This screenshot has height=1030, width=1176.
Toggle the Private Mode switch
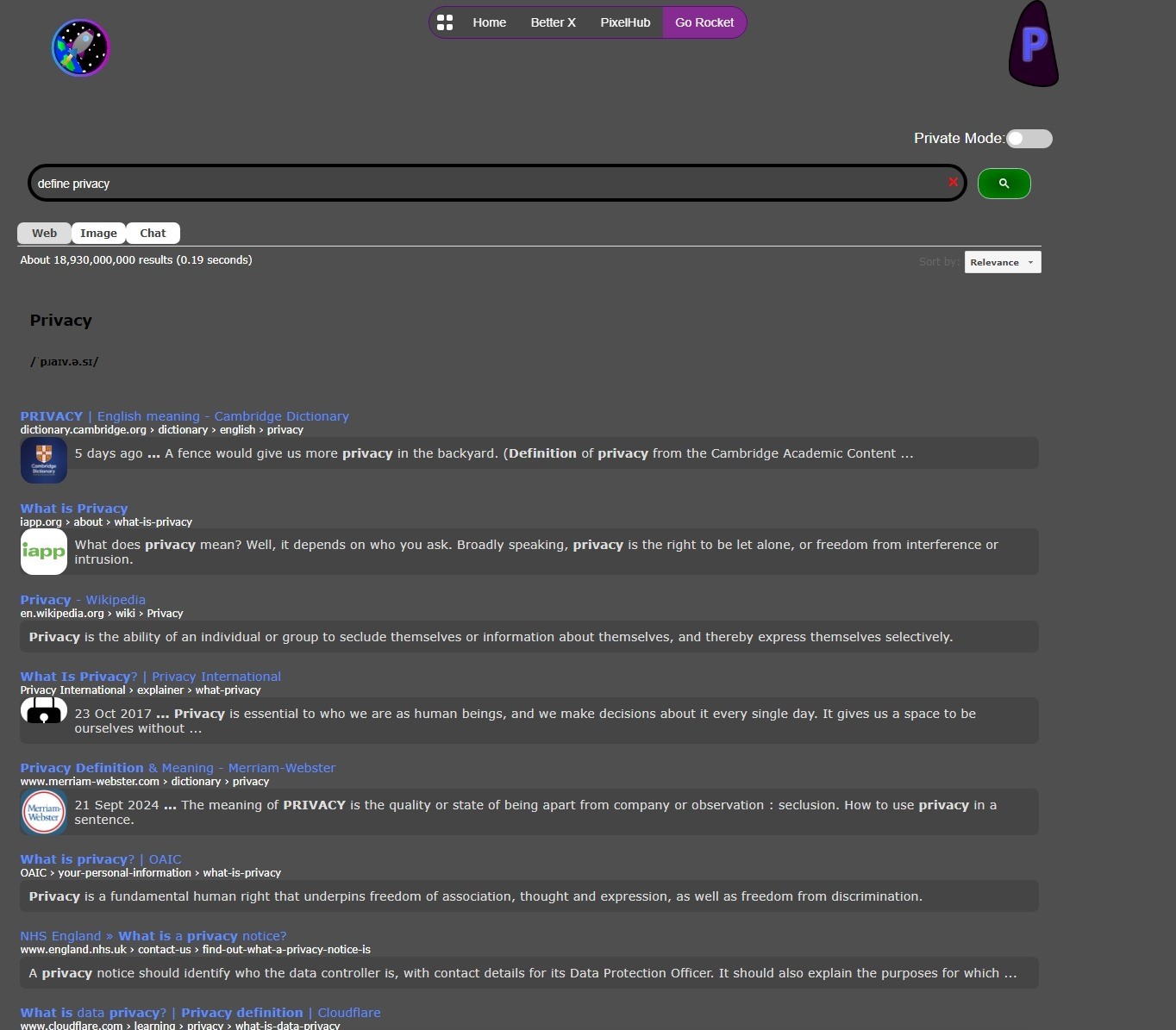tap(1029, 139)
